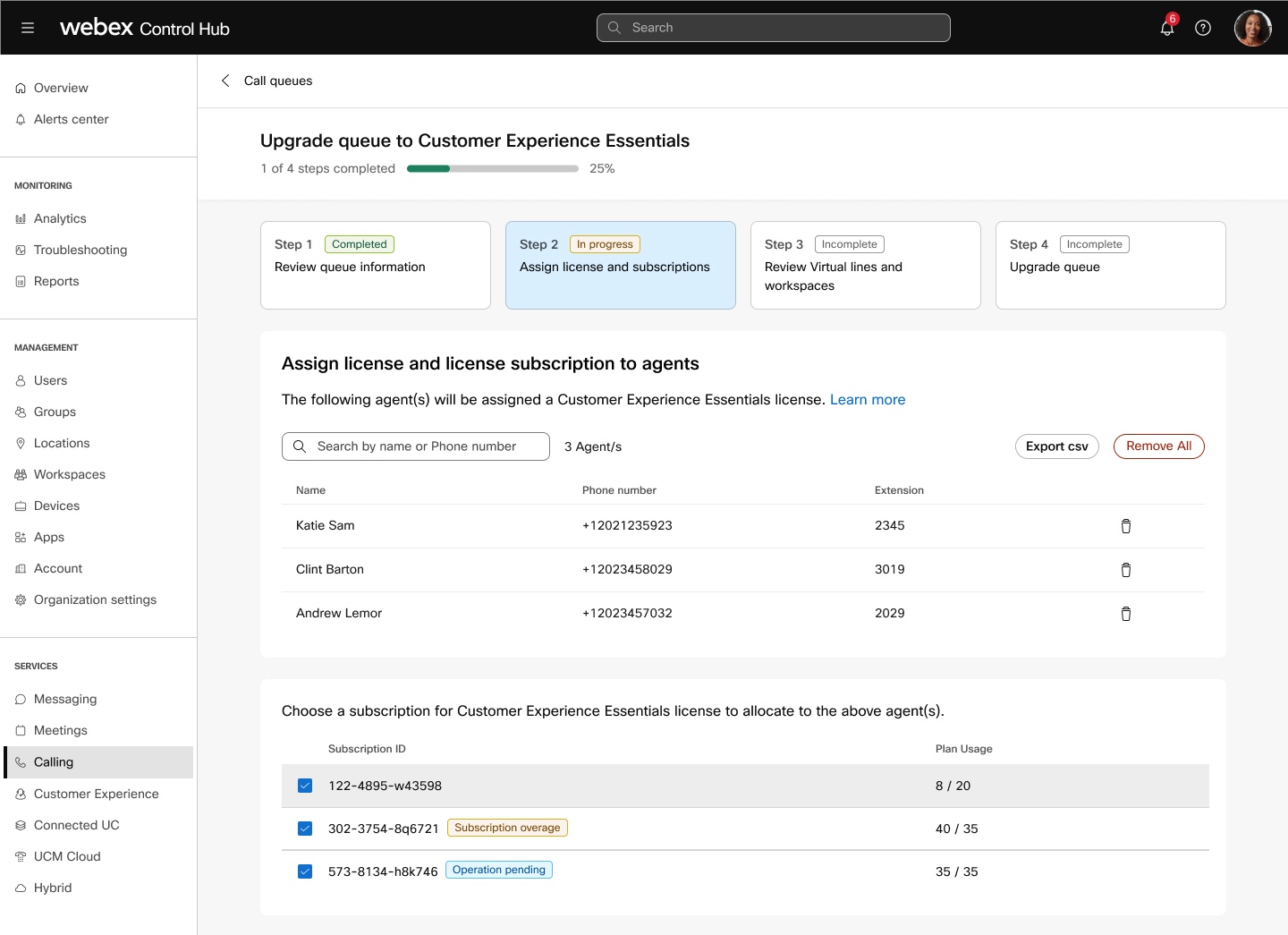This screenshot has height=935, width=1288.
Task: Click extension 3019 cell
Action: tap(890, 570)
